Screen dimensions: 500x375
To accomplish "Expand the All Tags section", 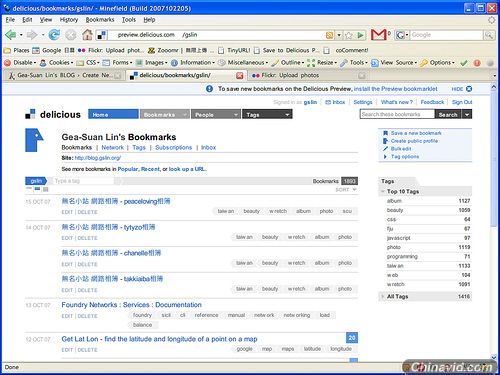I will [383, 296].
